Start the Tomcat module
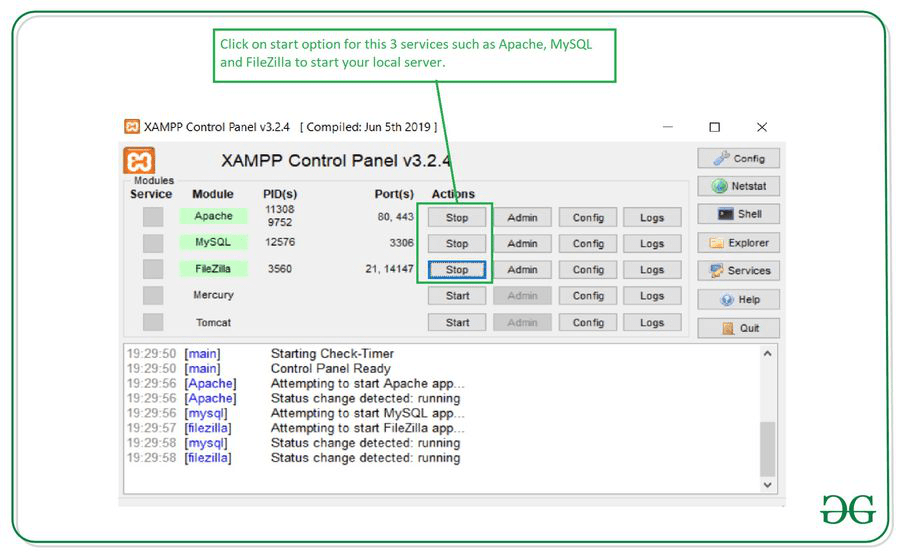This screenshot has width=900, height=554. (457, 323)
